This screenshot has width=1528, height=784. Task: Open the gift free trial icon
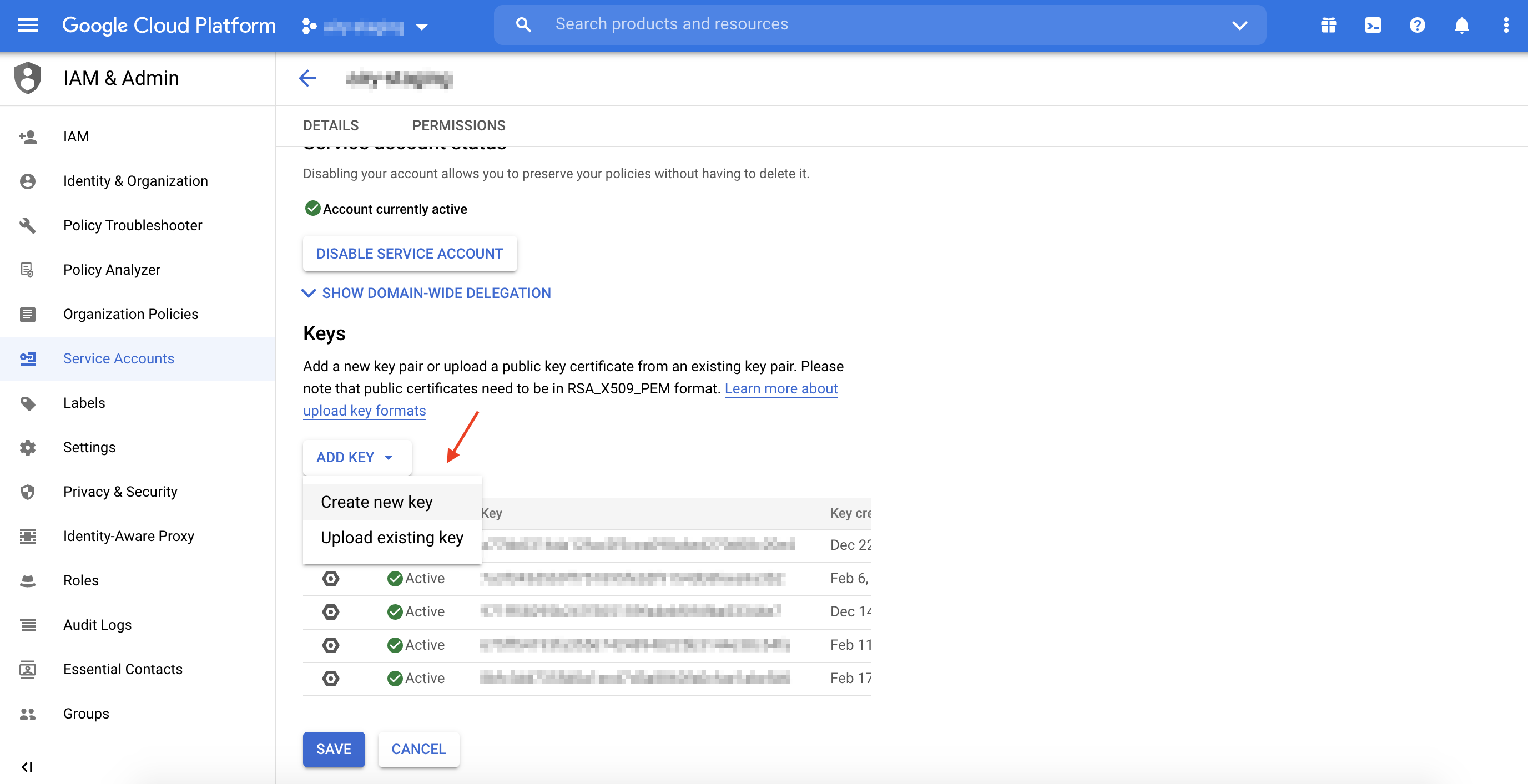click(x=1328, y=25)
